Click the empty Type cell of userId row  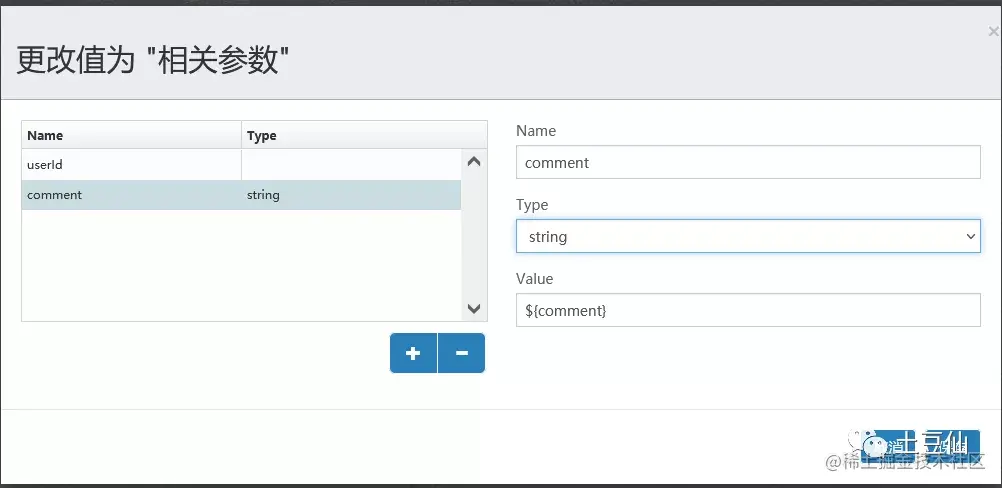click(351, 165)
